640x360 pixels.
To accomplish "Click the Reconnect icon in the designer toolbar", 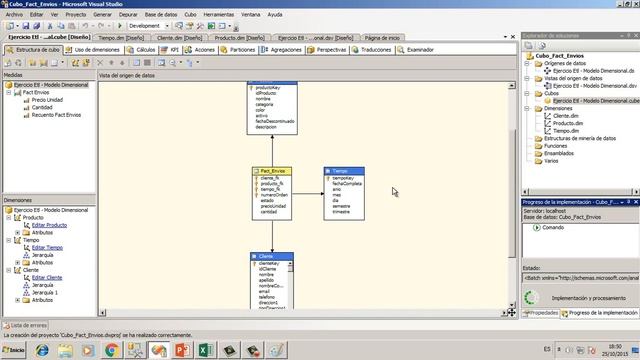I will click(18, 63).
